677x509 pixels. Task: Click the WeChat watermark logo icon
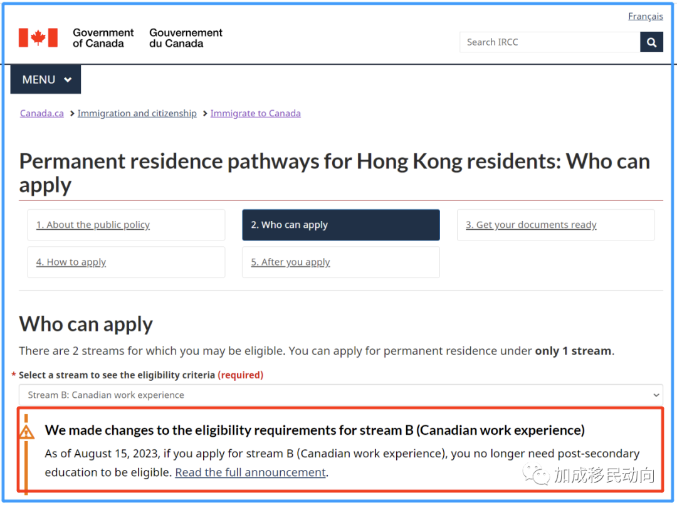[x=536, y=474]
